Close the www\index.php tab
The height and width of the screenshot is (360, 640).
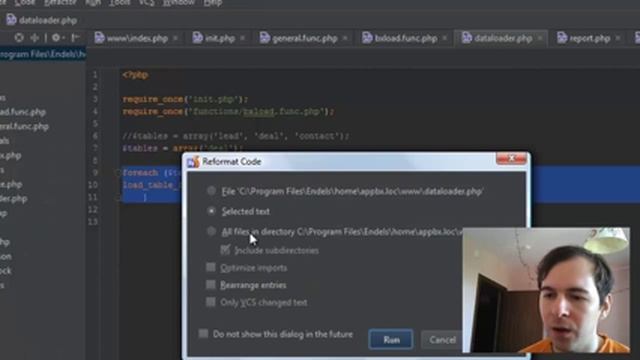pyautogui.click(x=176, y=38)
